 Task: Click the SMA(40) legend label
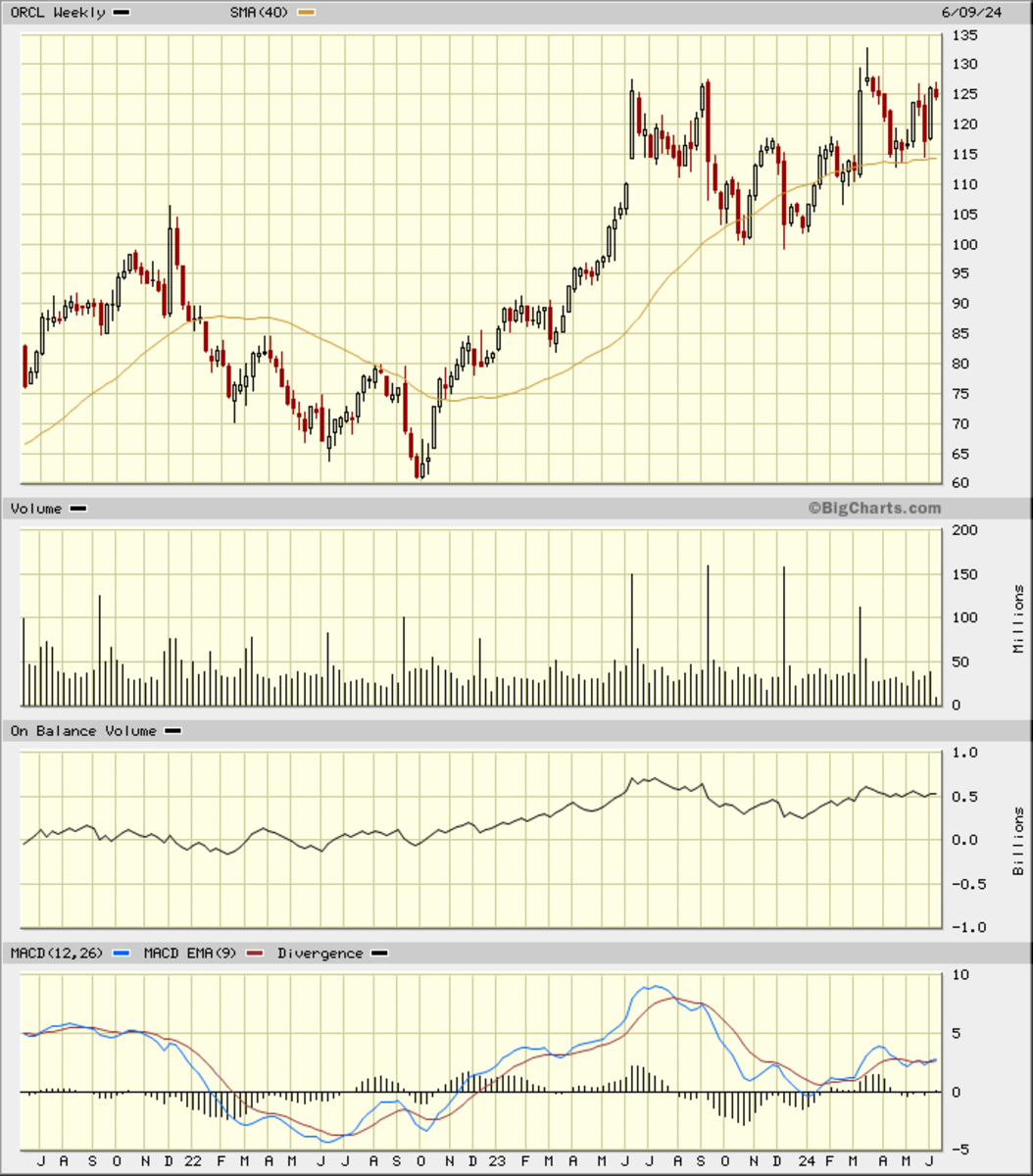pyautogui.click(x=260, y=13)
